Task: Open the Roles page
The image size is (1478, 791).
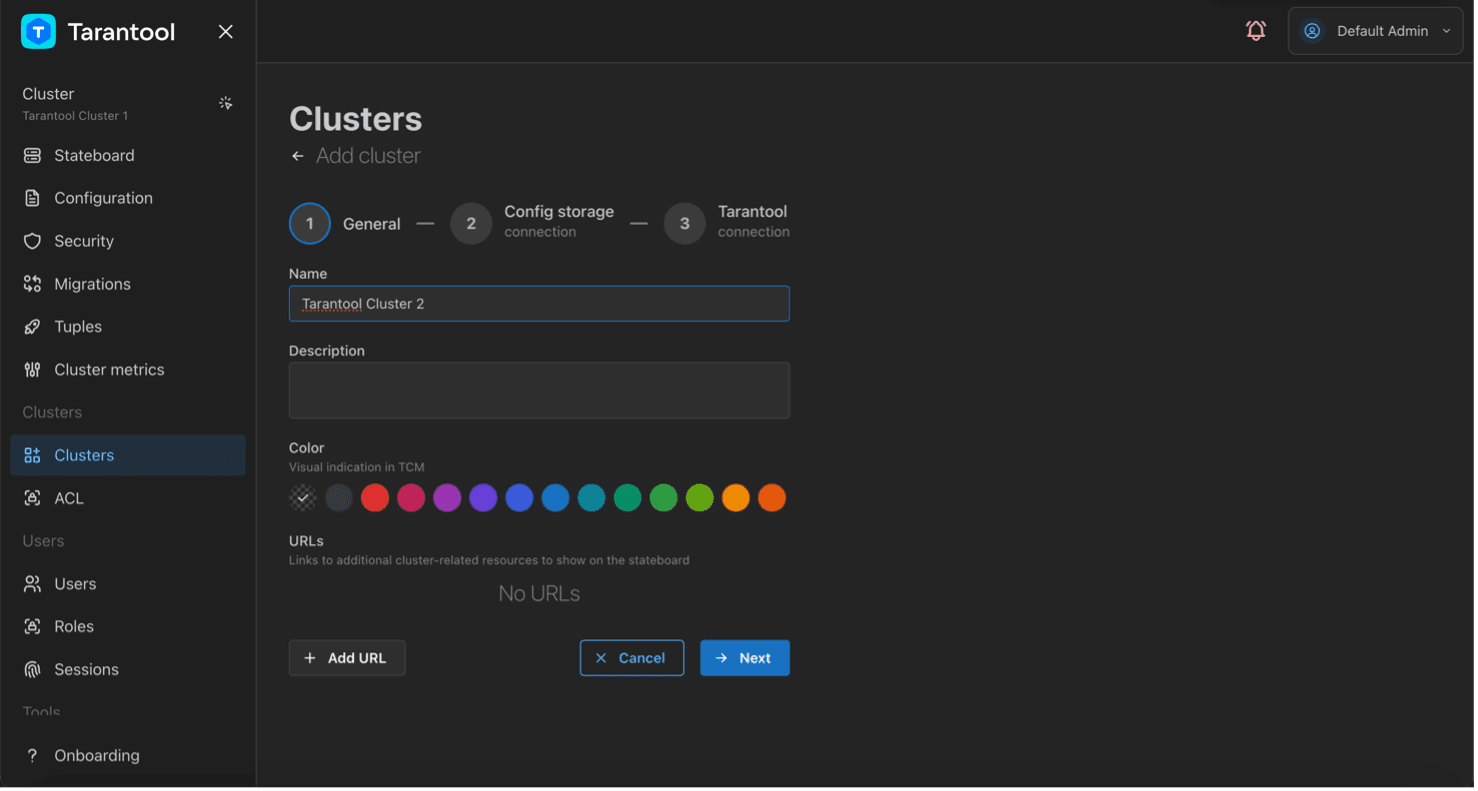Action: (x=128, y=627)
